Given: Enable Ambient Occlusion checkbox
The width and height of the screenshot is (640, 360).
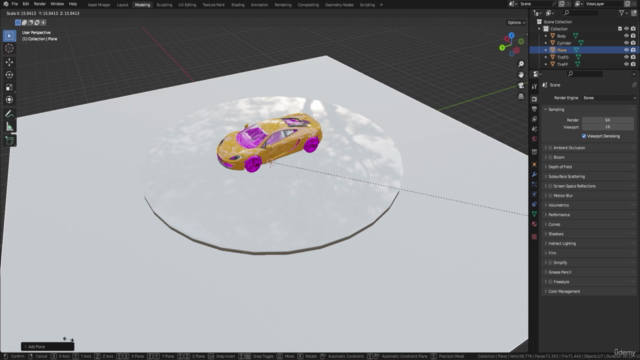Looking at the screenshot, I should [x=550, y=148].
